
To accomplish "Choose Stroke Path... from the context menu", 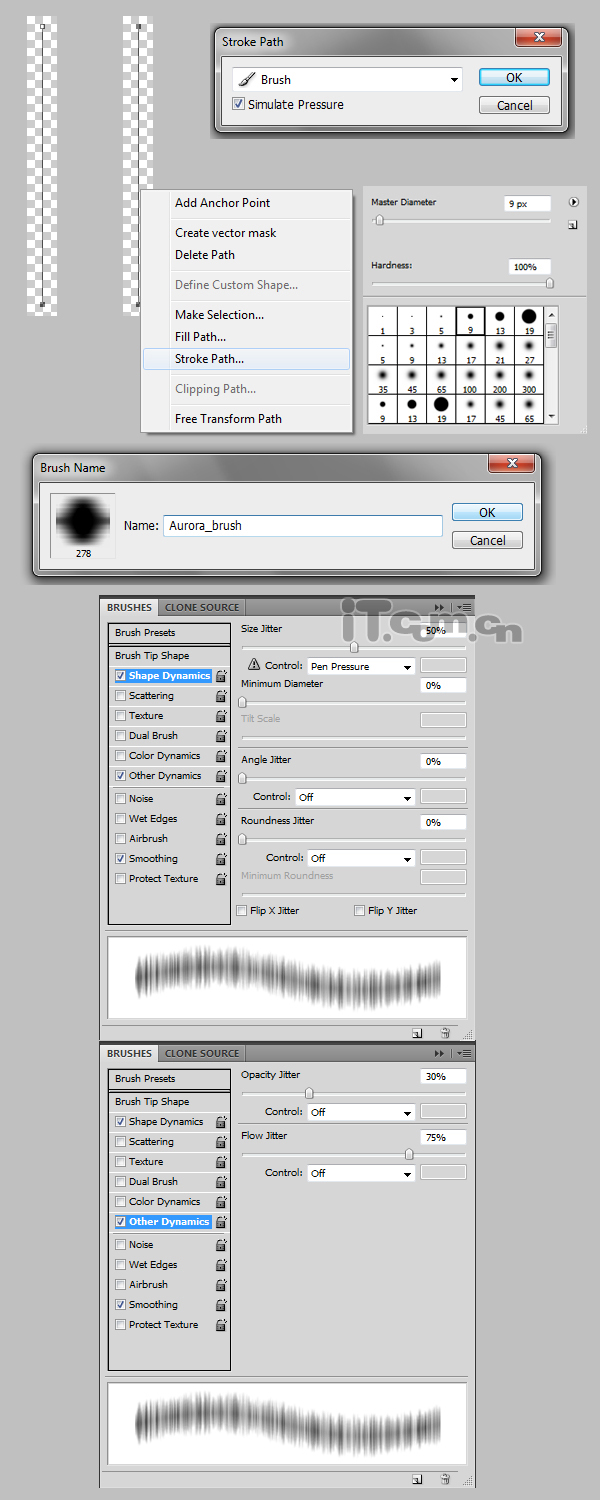I will tap(210, 359).
